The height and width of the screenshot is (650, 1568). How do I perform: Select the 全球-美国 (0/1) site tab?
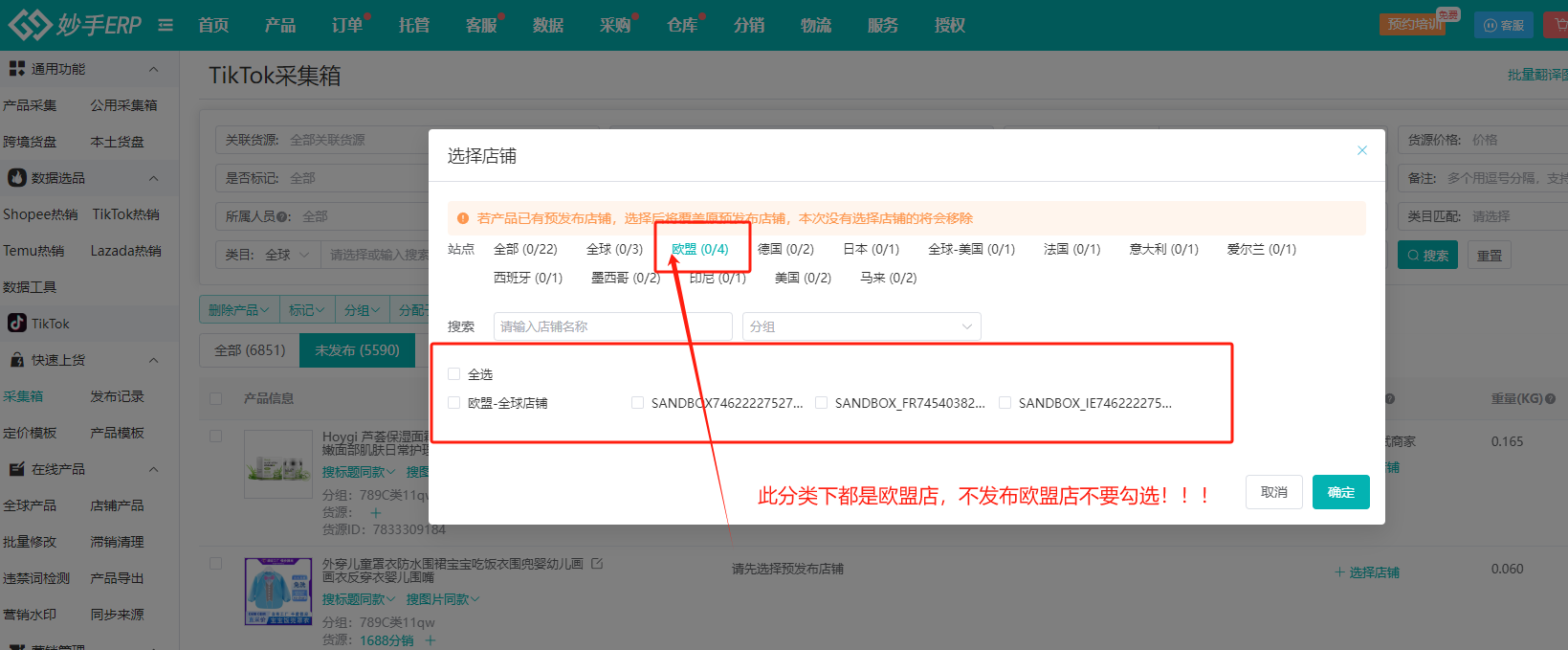coord(971,249)
